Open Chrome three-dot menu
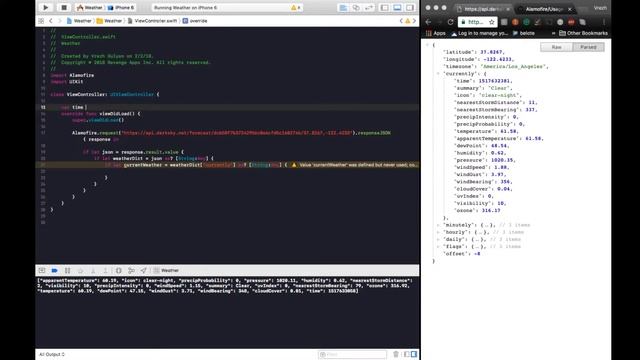Screen dimensions: 640x360 604,22
